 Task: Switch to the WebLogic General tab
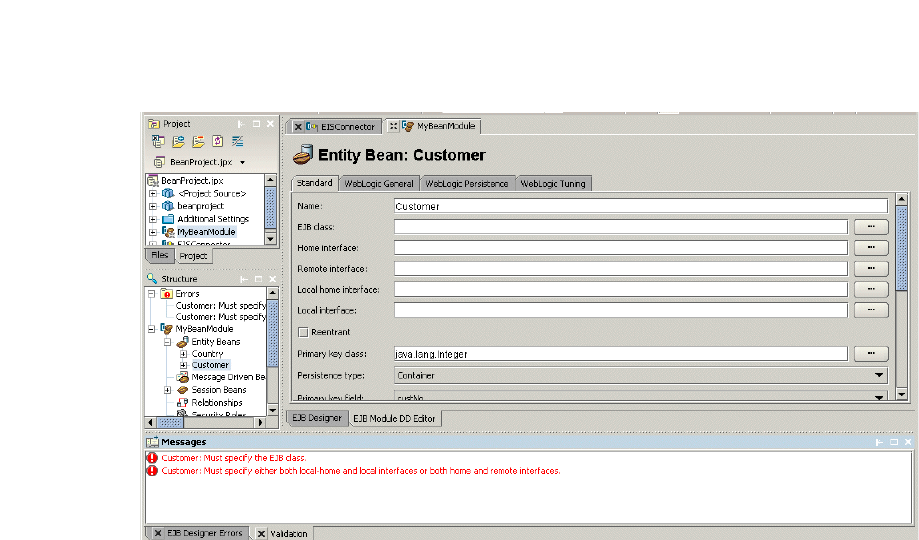(378, 184)
